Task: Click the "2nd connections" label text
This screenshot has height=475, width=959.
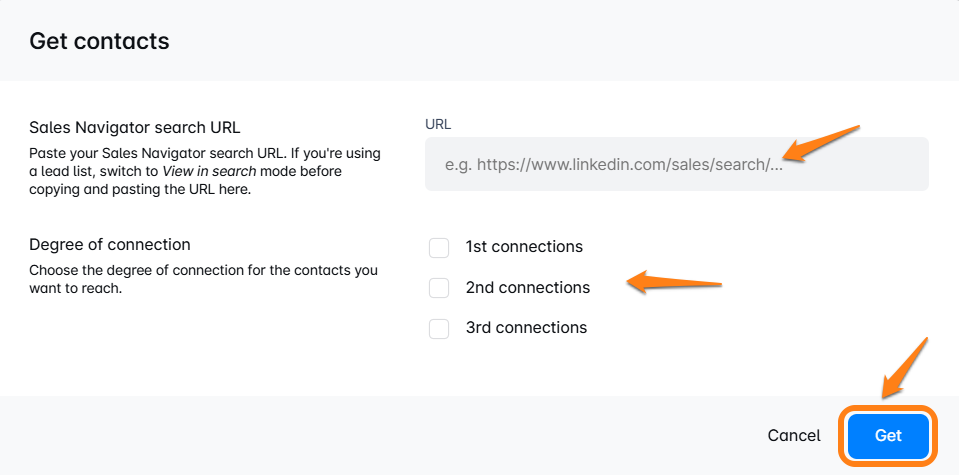Action: 528,288
